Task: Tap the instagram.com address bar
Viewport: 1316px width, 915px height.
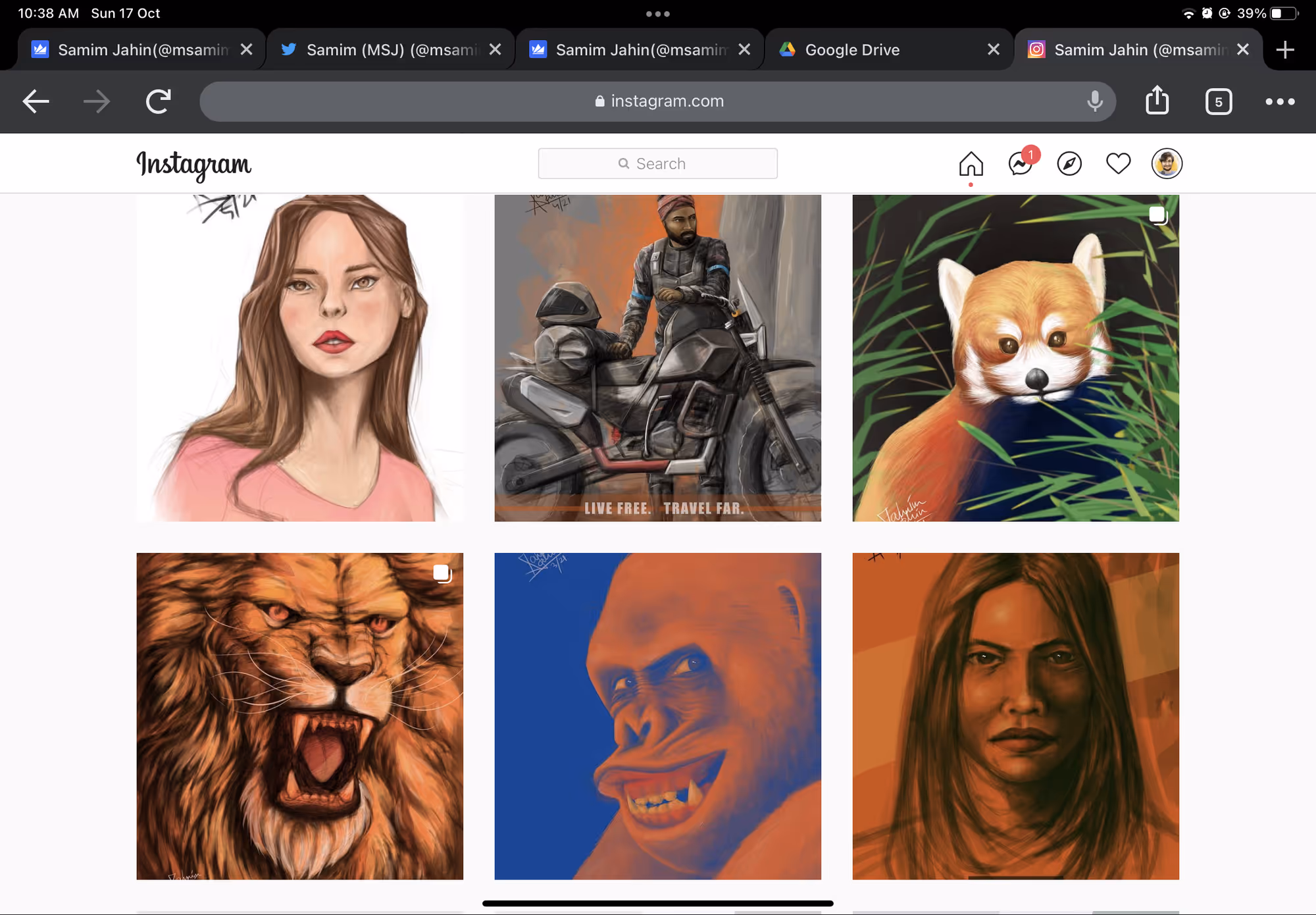Action: pyautogui.click(x=657, y=101)
